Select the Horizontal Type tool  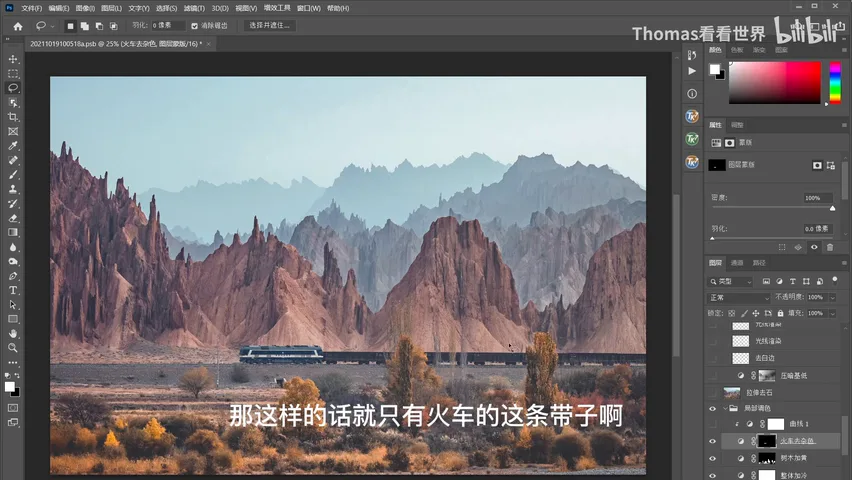pos(13,290)
